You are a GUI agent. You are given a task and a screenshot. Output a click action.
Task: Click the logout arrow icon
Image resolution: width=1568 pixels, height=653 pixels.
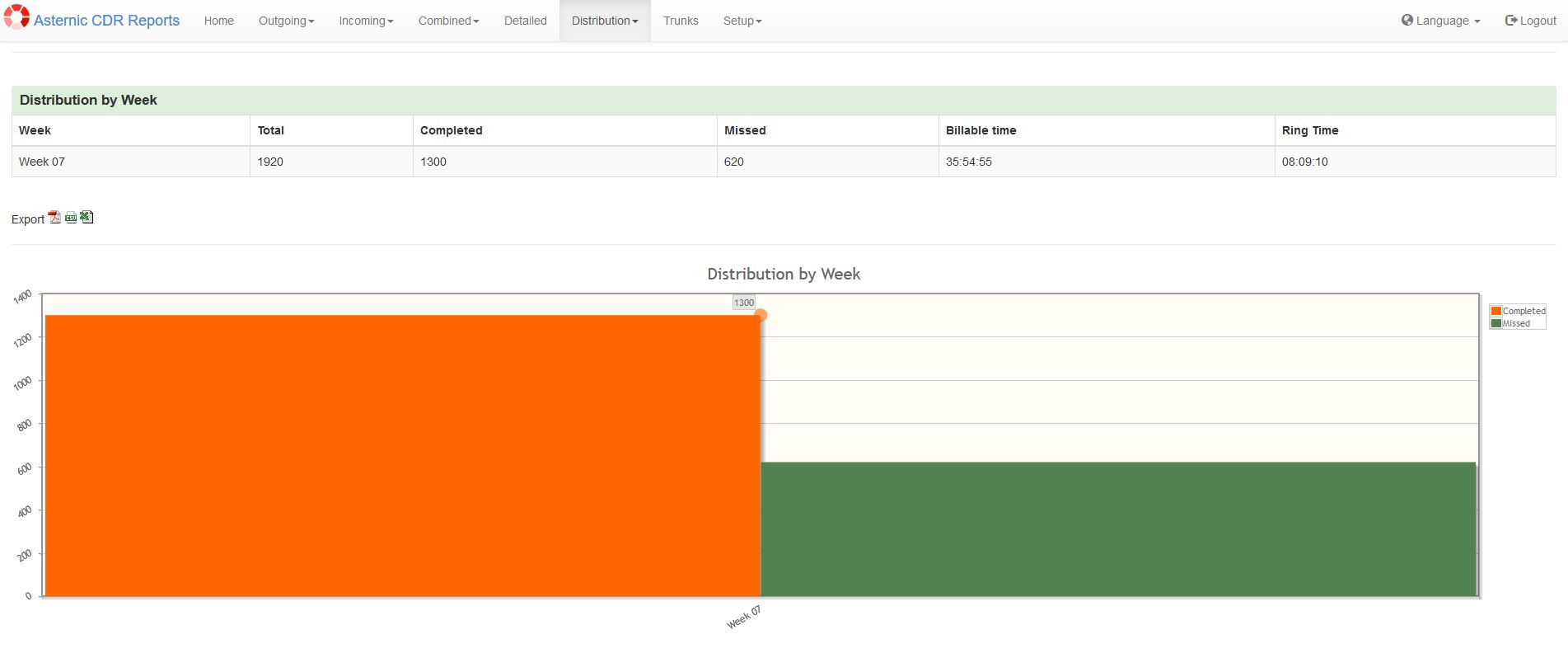(x=1511, y=21)
